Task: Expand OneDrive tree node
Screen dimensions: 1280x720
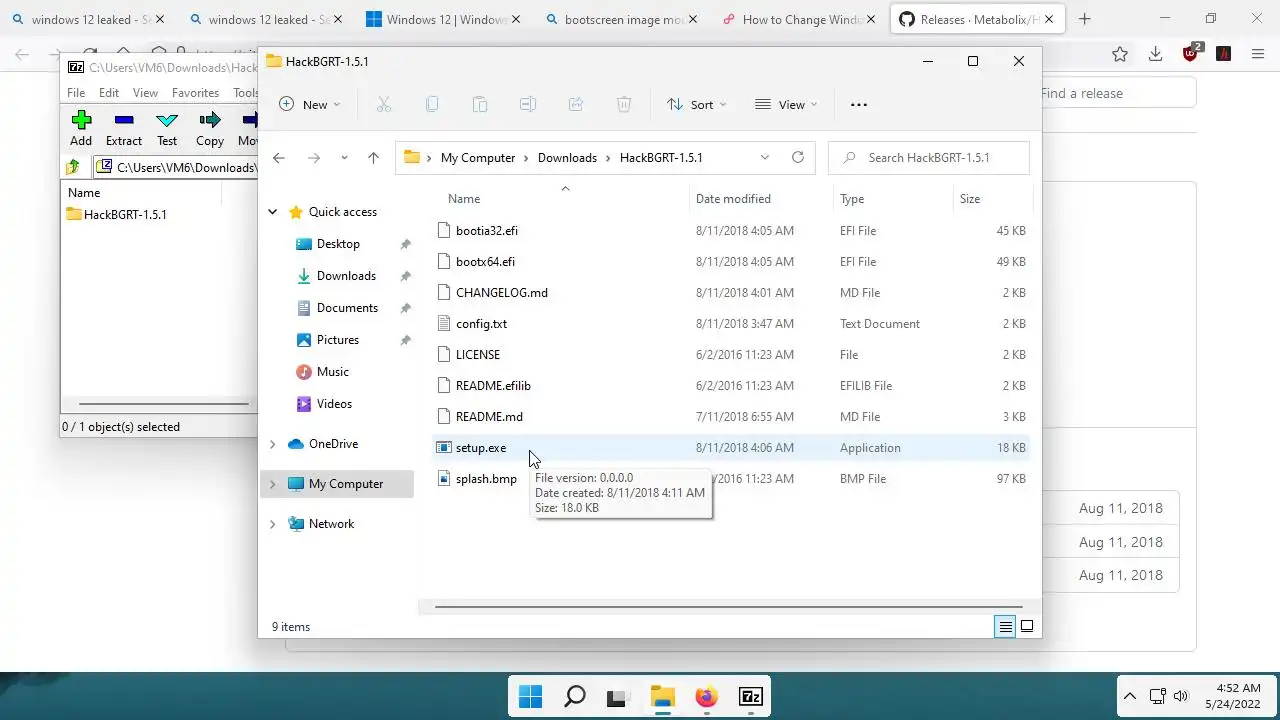Action: [272, 444]
